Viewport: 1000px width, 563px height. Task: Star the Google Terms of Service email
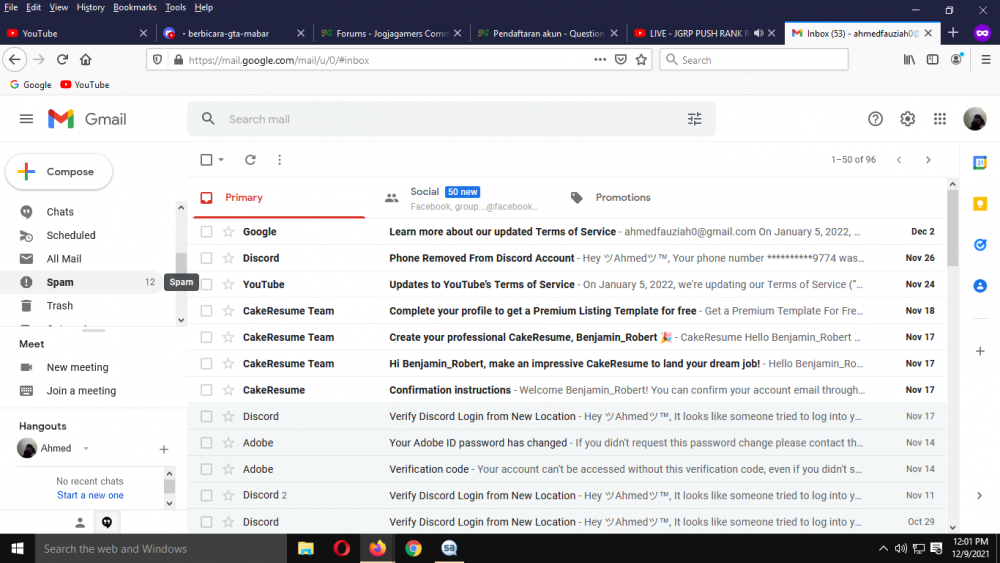[x=228, y=231]
